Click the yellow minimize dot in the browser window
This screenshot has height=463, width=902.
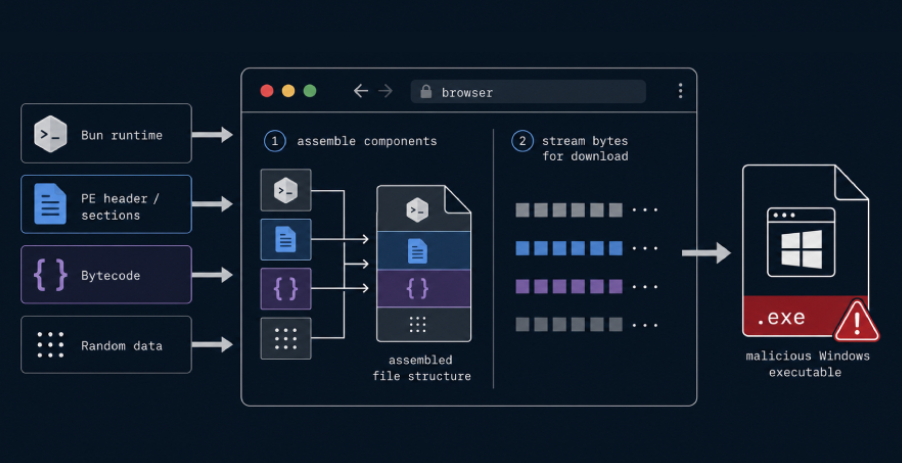tap(288, 91)
